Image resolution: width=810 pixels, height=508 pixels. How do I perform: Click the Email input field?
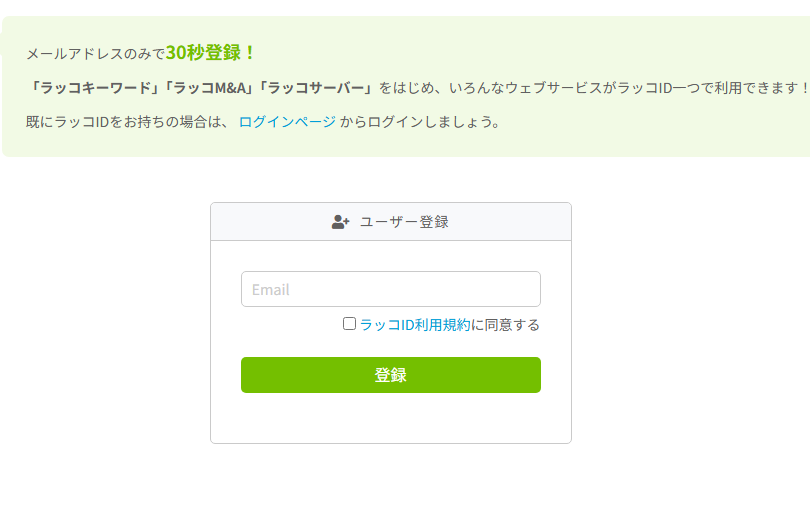[390, 289]
